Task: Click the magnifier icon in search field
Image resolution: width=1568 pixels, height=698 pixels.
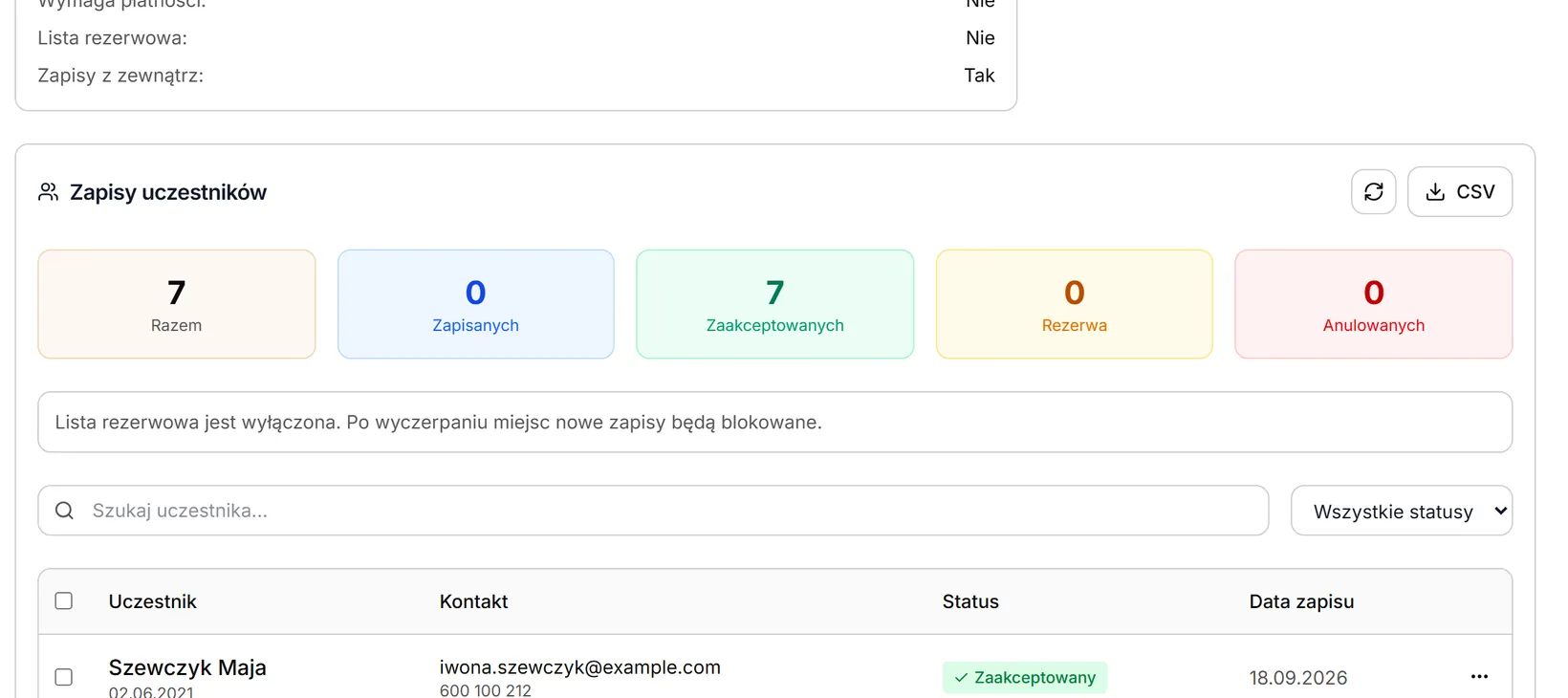Action: click(x=64, y=511)
